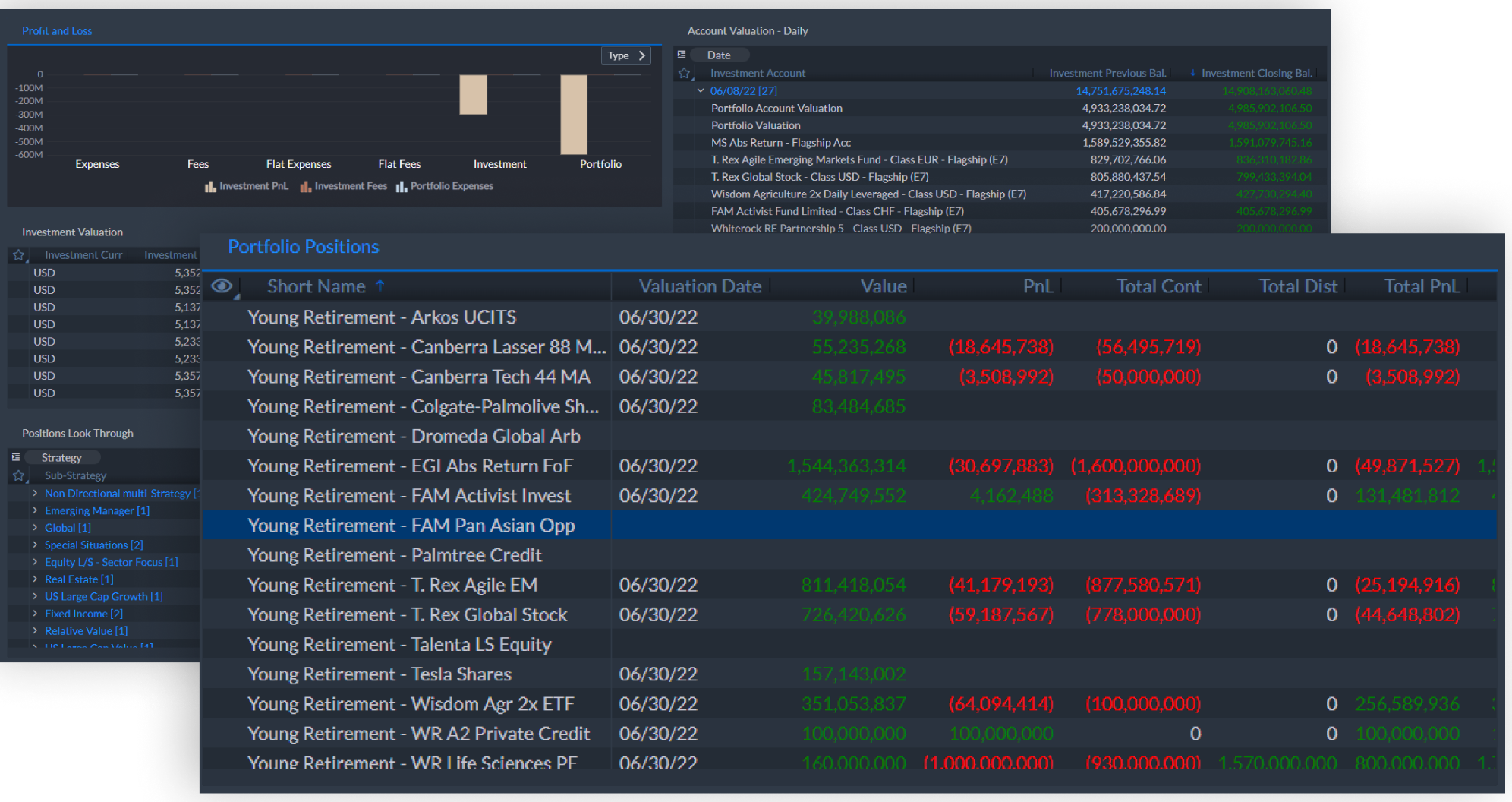Sort by Value column header
1512x802 pixels.
(884, 286)
